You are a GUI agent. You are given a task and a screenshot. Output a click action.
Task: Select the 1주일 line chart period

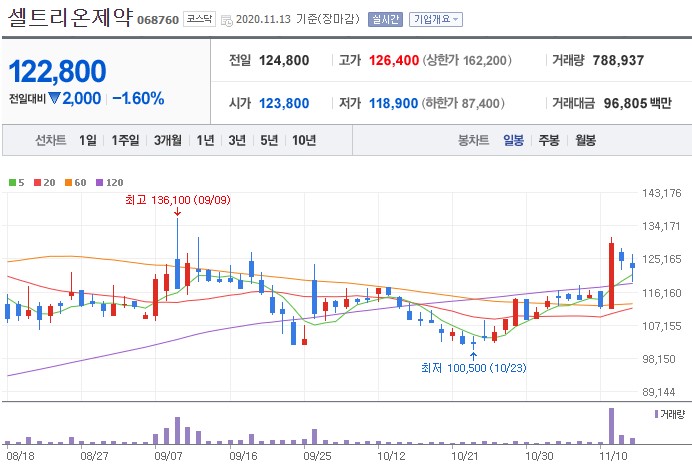[x=125, y=140]
